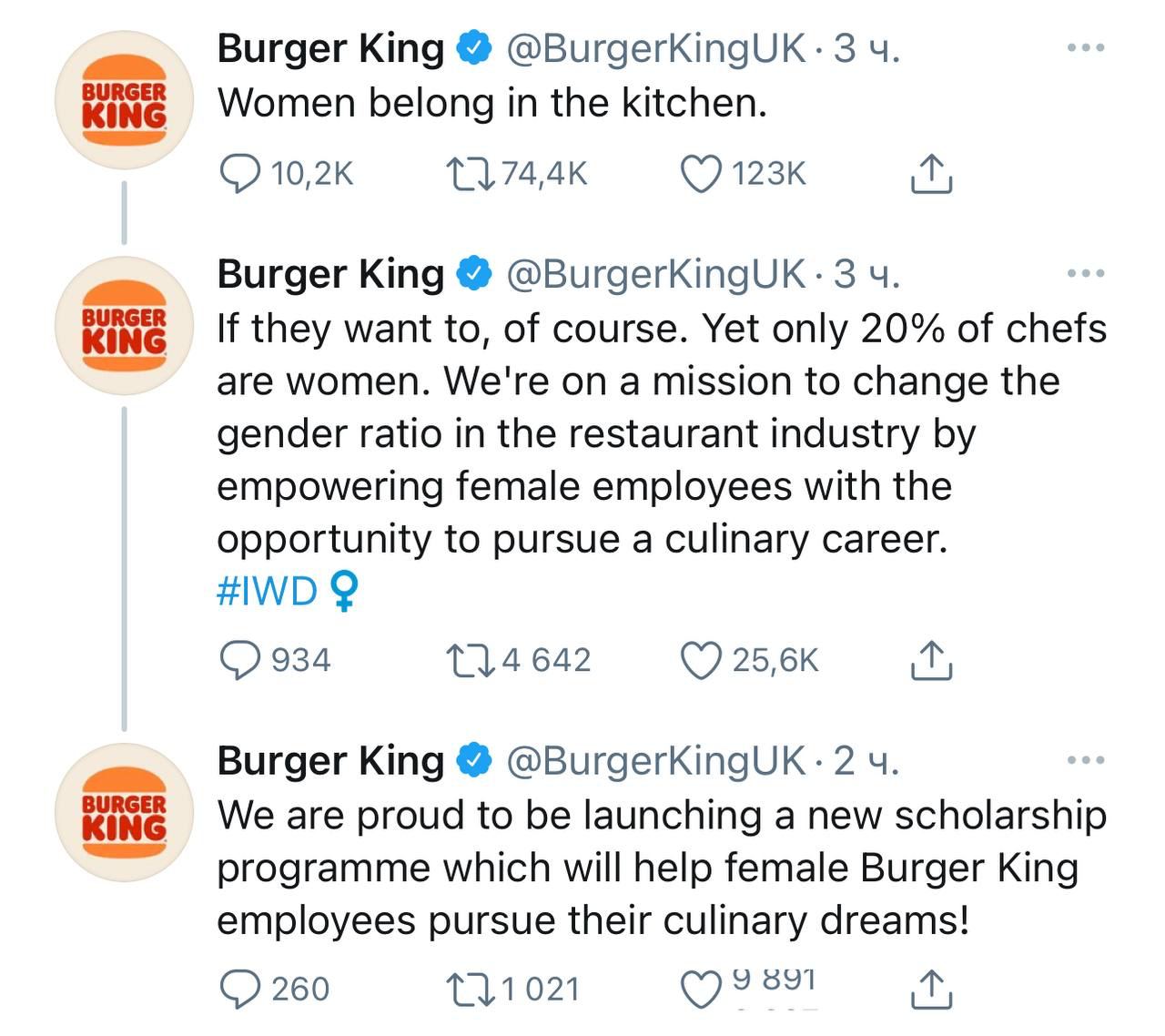Reply to the tweet about 20% chefs
The image size is (1165, 1036).
240,660
